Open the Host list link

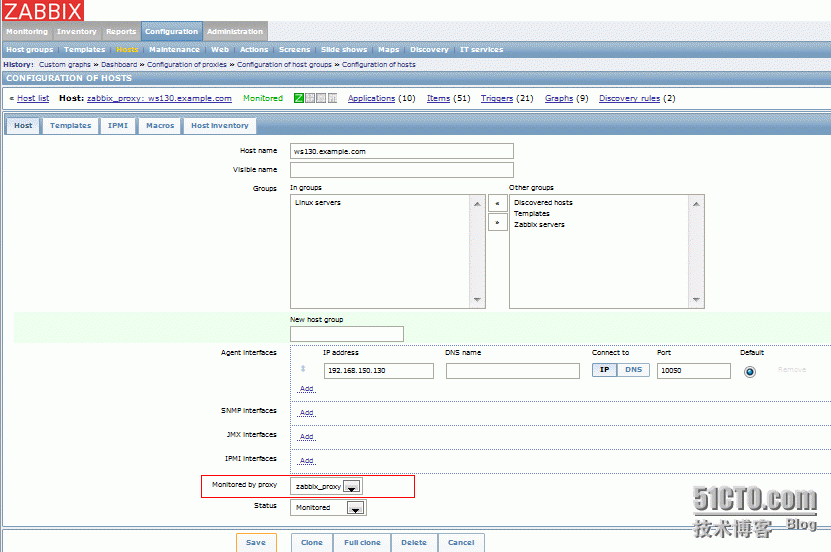point(33,98)
